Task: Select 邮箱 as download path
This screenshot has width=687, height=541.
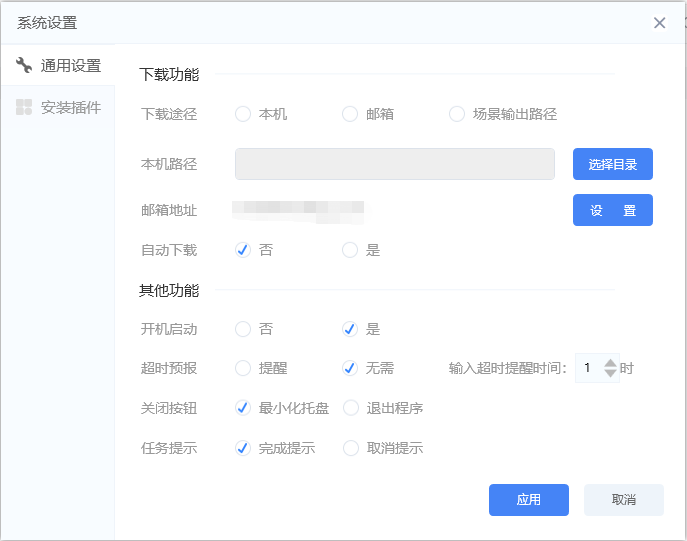Action: tap(350, 114)
